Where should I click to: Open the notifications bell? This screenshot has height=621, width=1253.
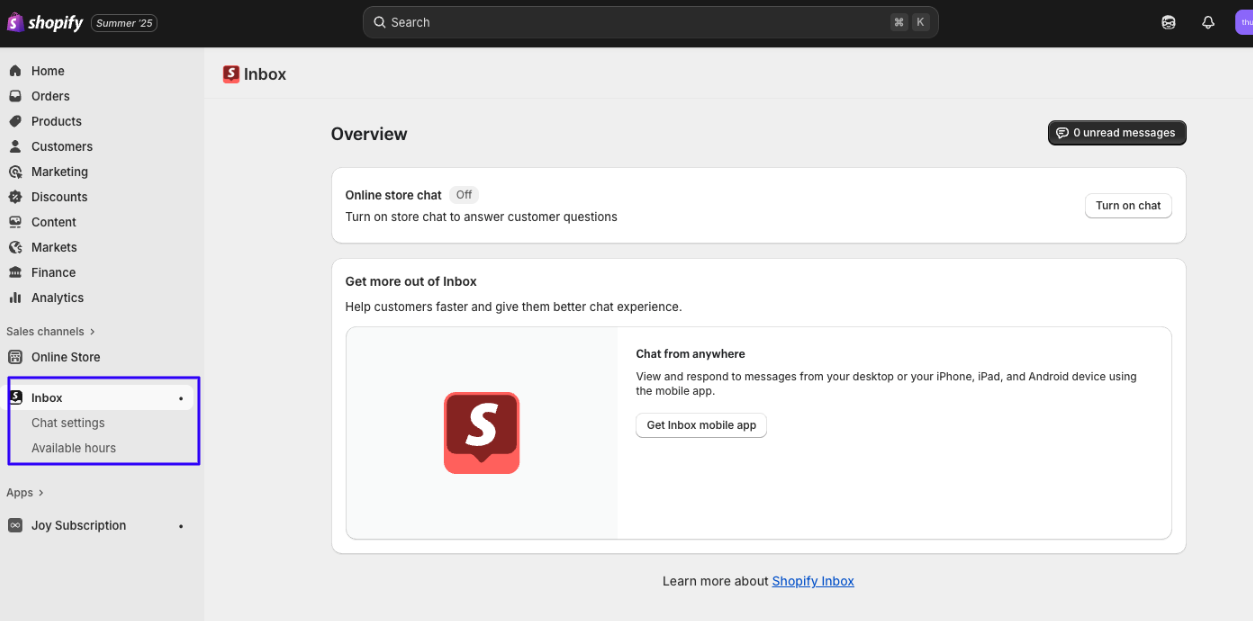[1208, 22]
